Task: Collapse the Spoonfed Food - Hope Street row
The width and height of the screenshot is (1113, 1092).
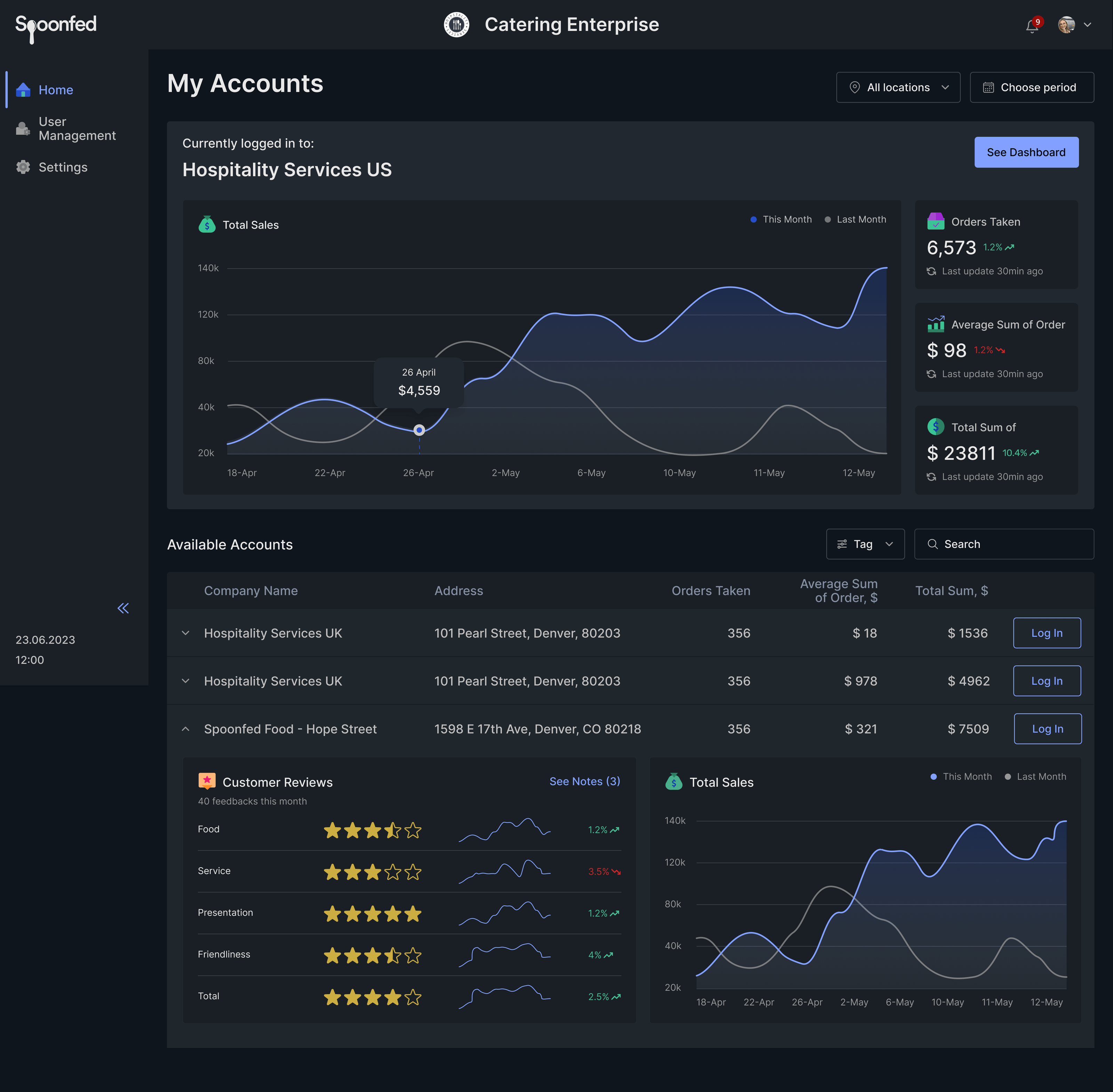Action: pyautogui.click(x=185, y=728)
